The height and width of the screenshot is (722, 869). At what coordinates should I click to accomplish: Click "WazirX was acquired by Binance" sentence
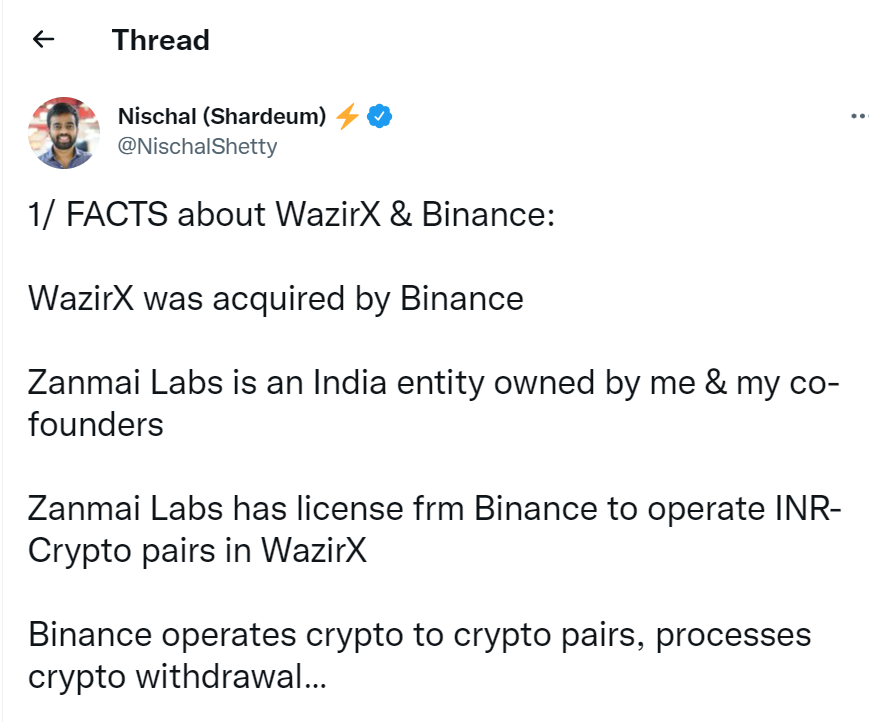pos(275,299)
